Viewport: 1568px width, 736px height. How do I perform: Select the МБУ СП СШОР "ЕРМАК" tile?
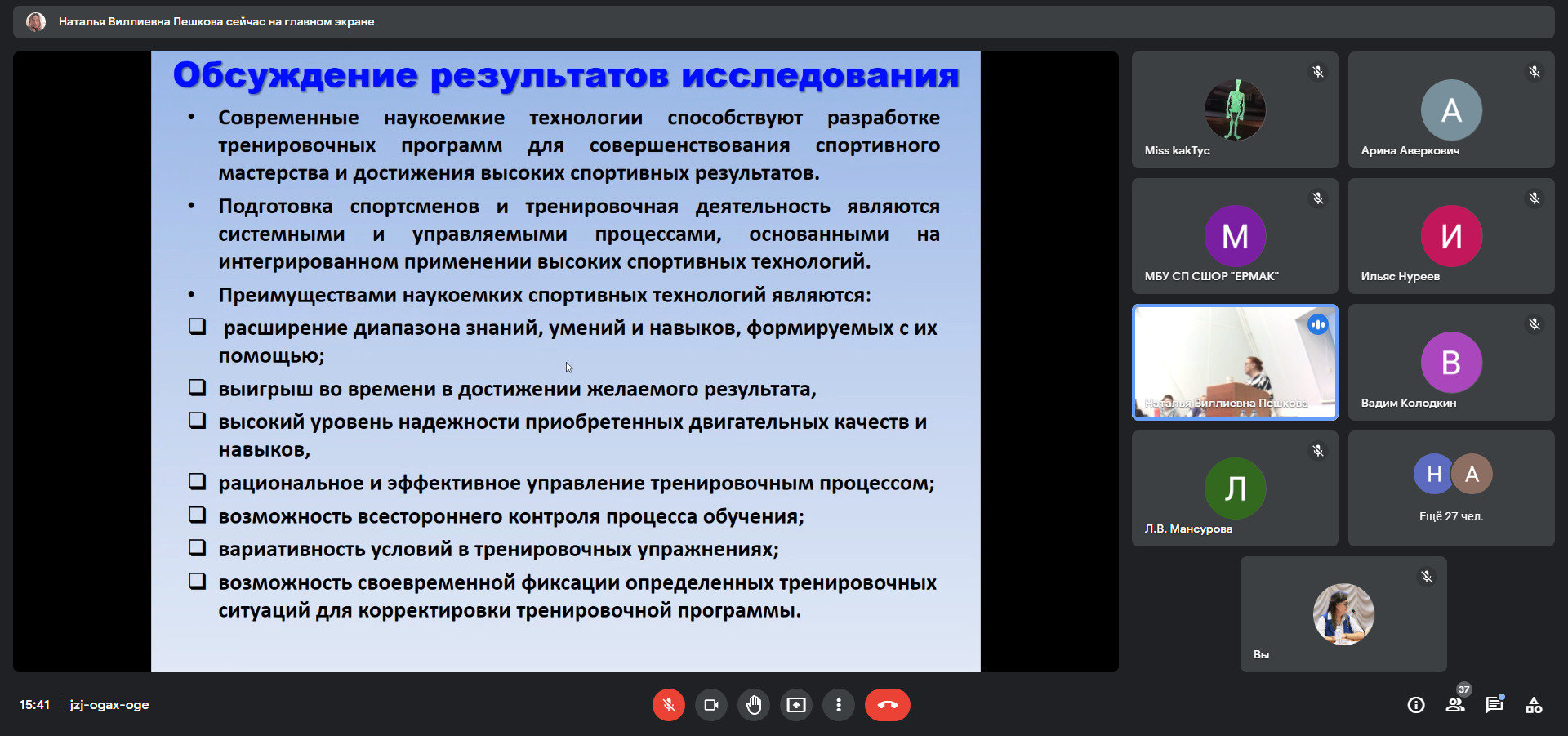pos(1234,236)
